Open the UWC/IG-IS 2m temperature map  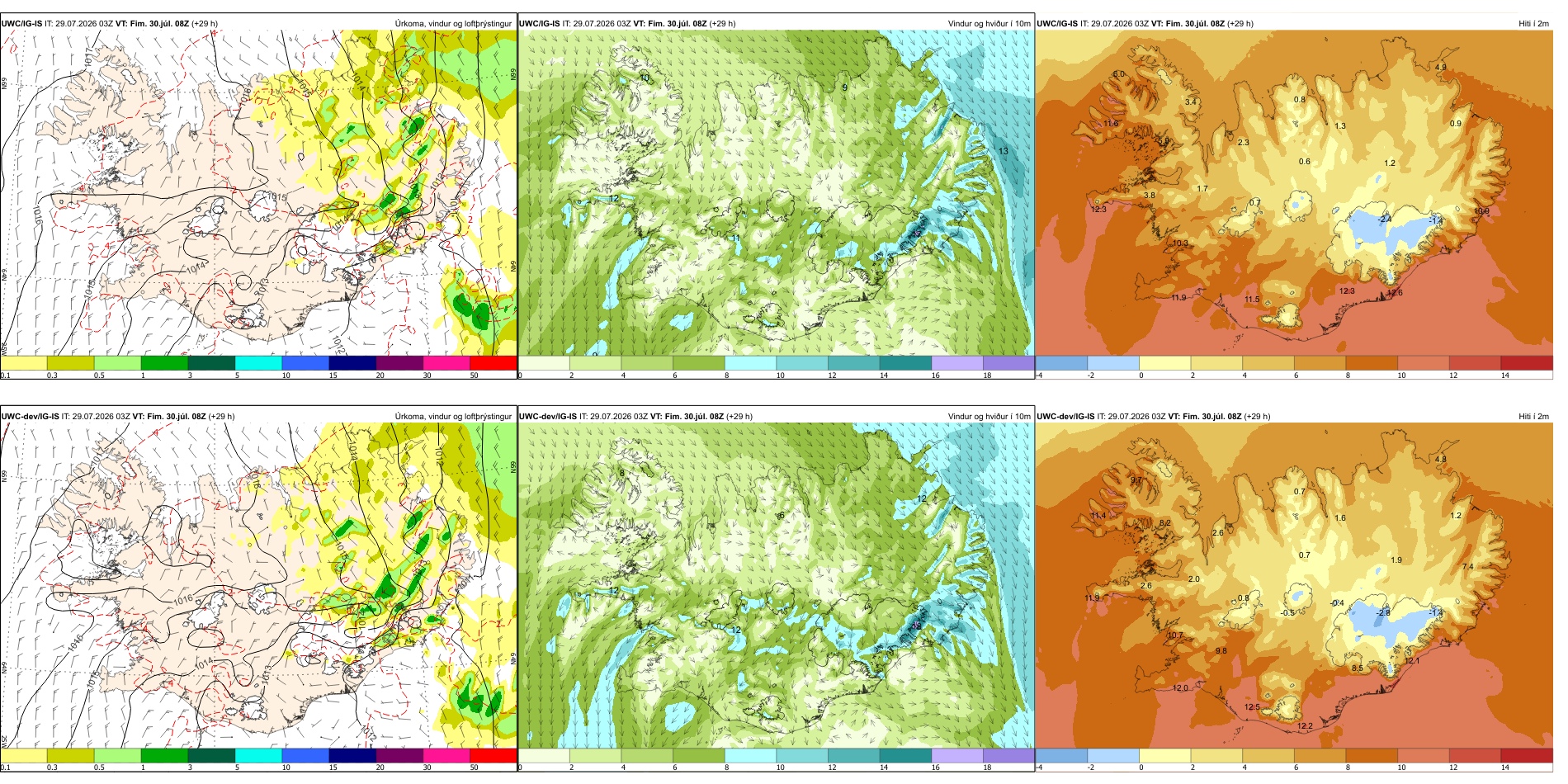[1294, 193]
